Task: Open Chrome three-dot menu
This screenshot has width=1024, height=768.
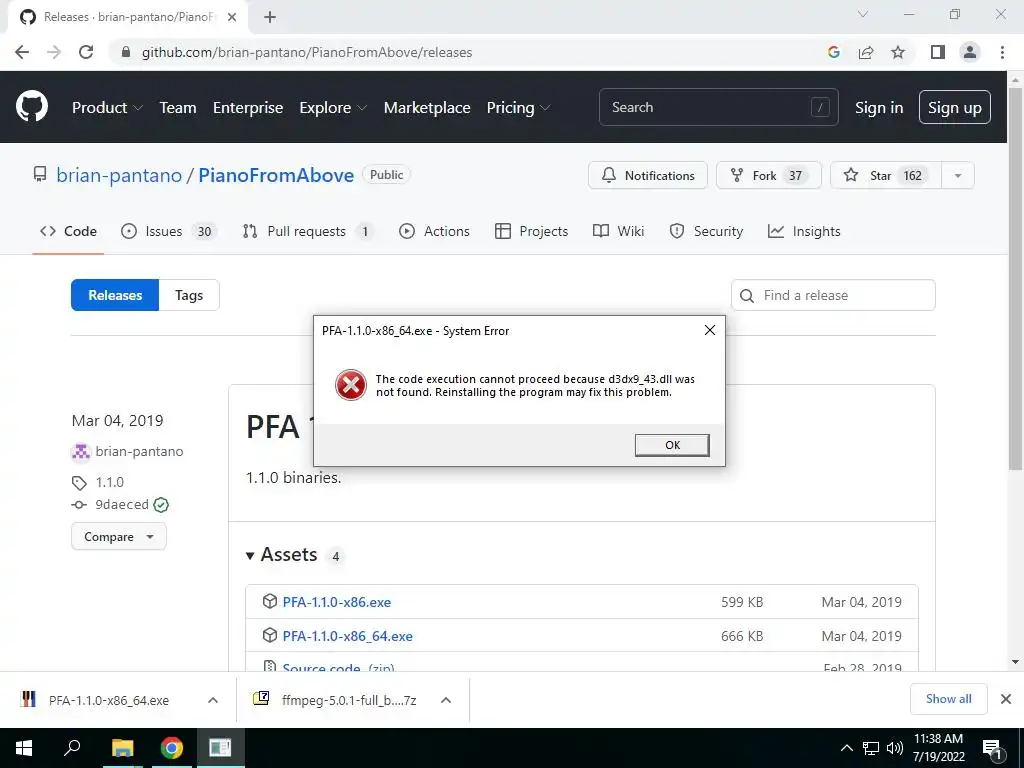Action: tap(1002, 52)
